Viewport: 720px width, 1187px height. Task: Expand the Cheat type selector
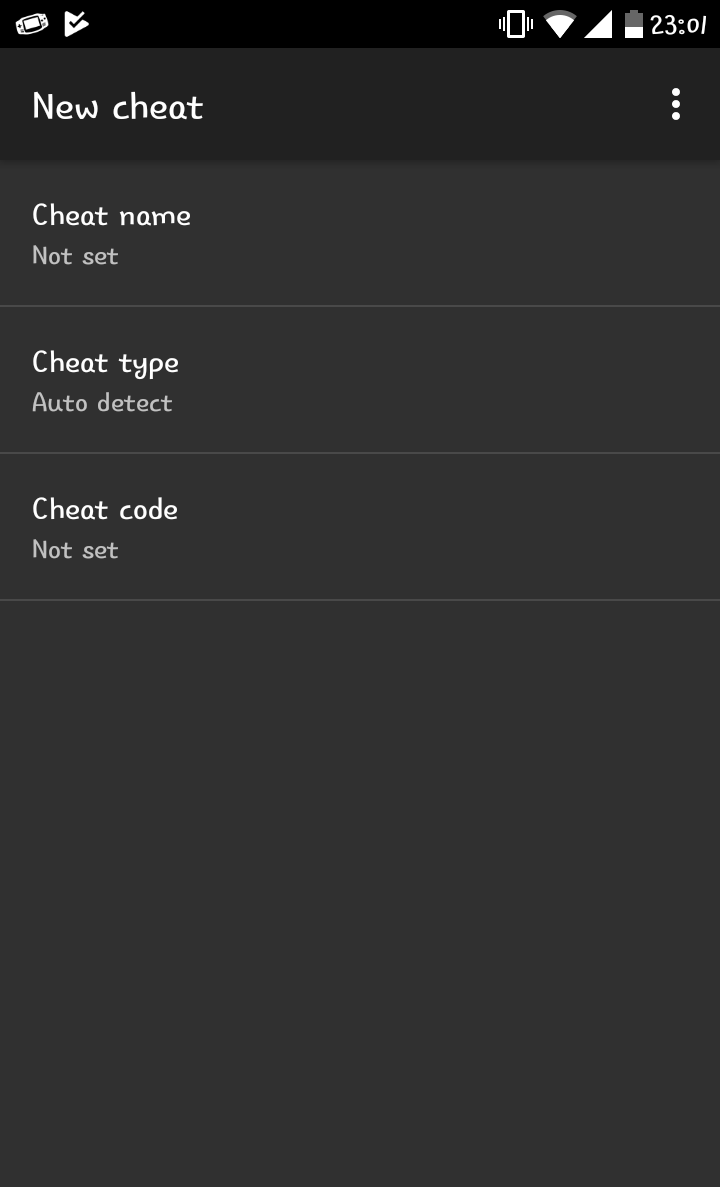click(x=360, y=381)
